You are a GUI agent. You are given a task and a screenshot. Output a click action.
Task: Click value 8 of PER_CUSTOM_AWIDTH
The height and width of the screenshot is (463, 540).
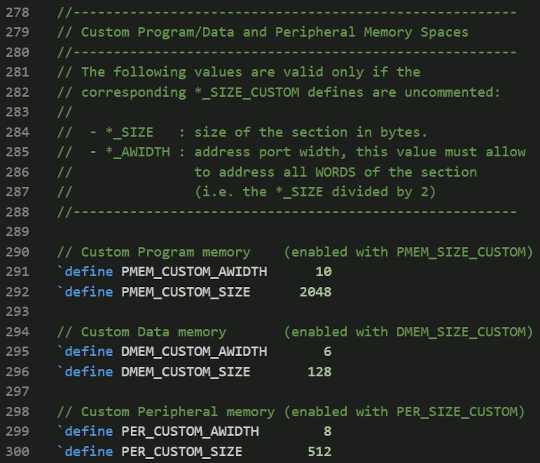(x=328, y=432)
